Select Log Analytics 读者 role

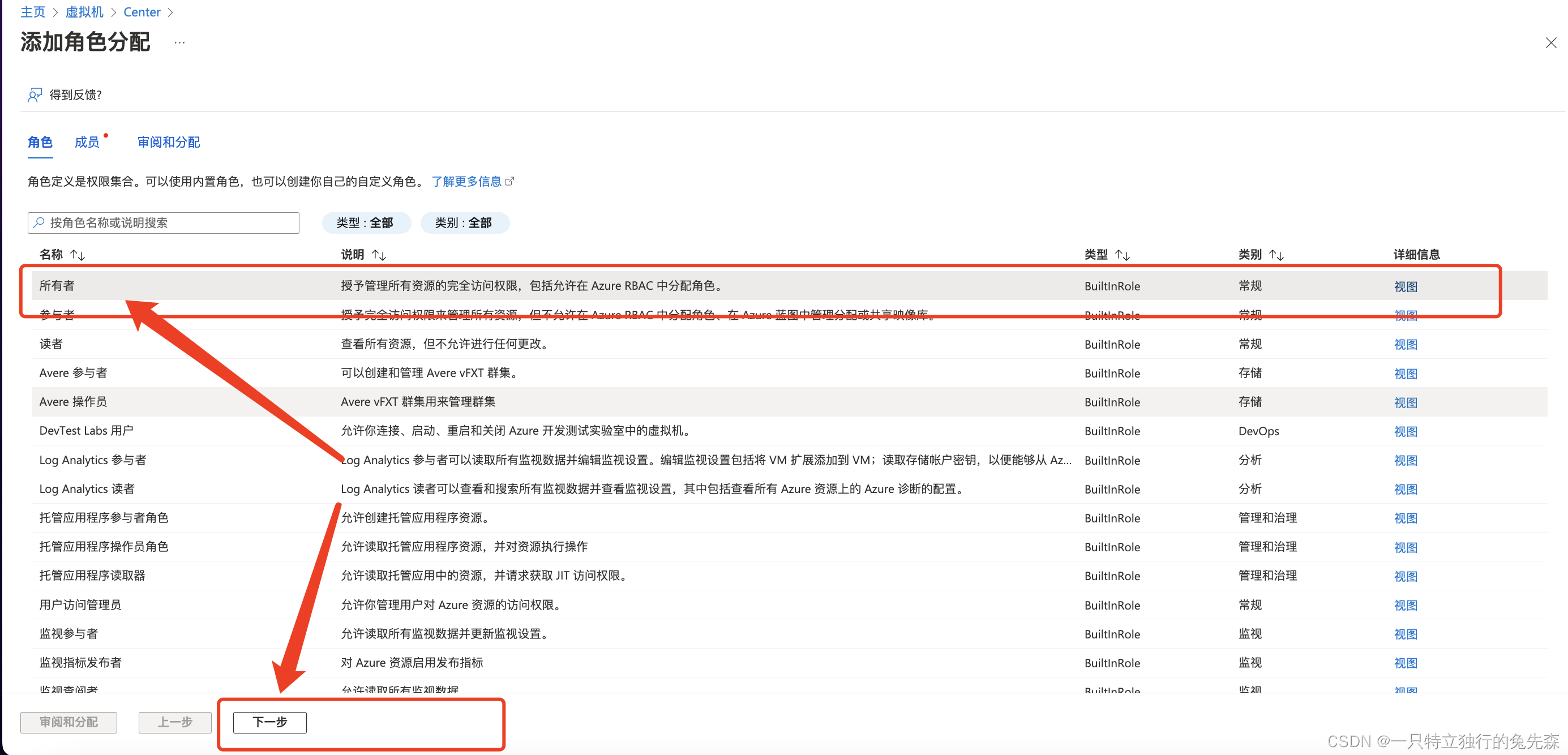click(790, 488)
